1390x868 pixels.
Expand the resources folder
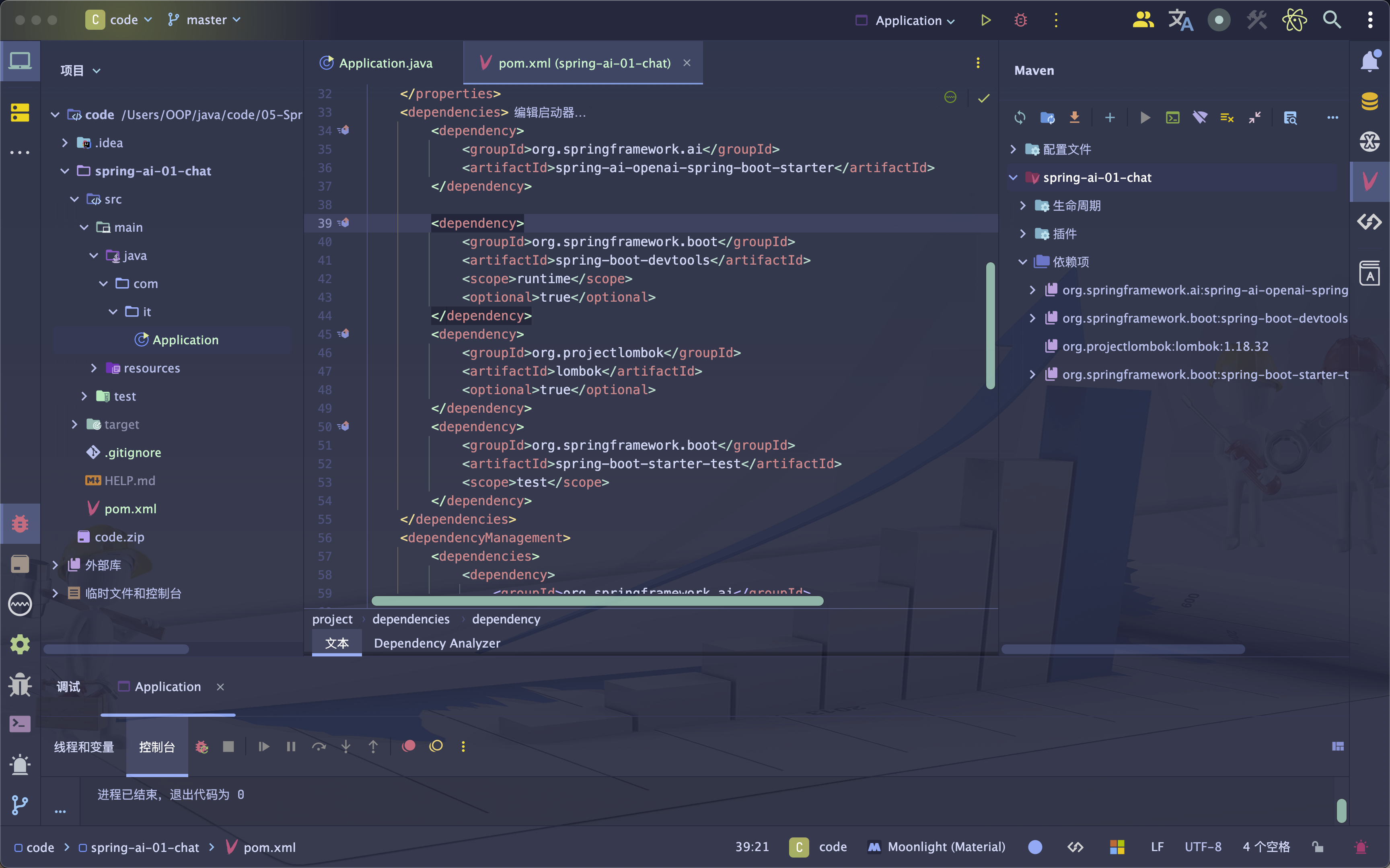click(94, 367)
